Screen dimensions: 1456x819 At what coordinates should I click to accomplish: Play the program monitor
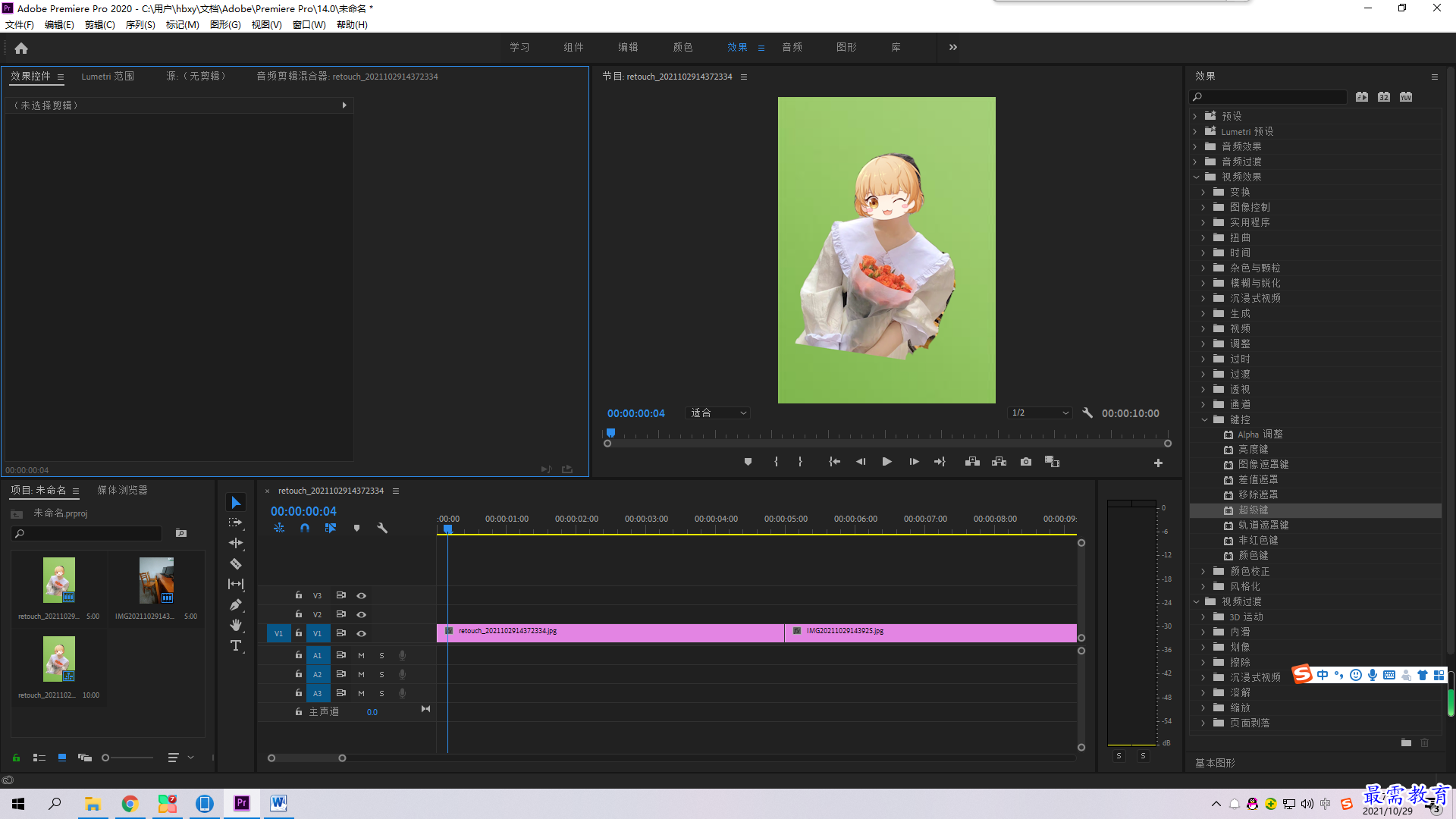pyautogui.click(x=886, y=462)
